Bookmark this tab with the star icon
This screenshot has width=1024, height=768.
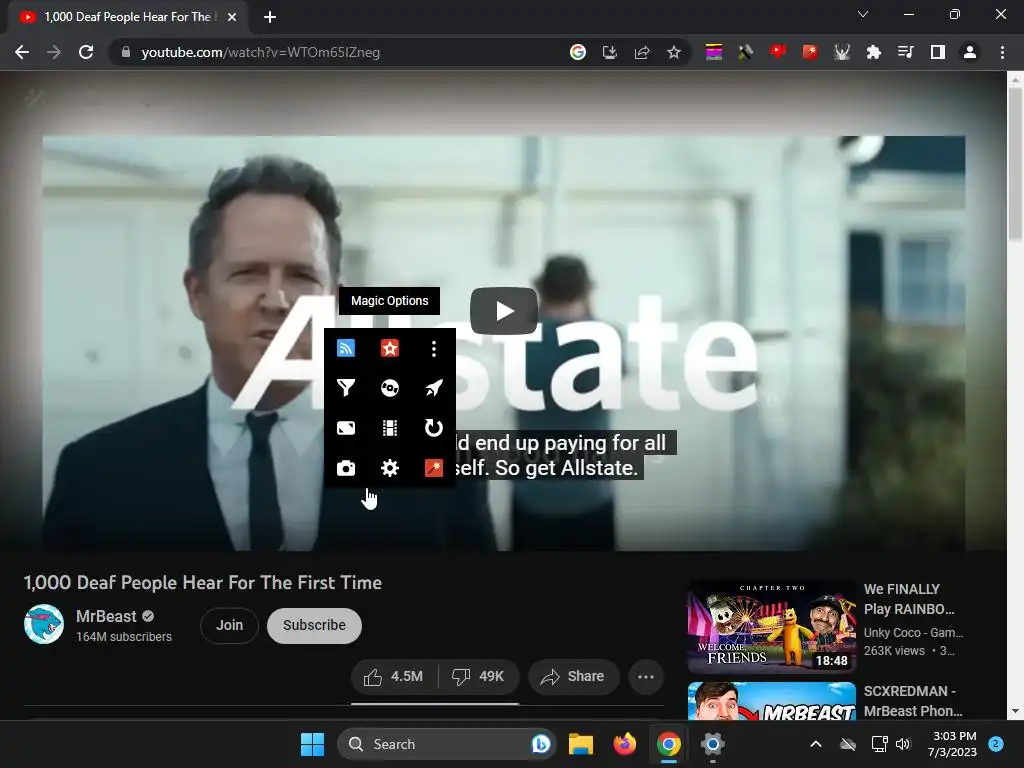tap(674, 52)
